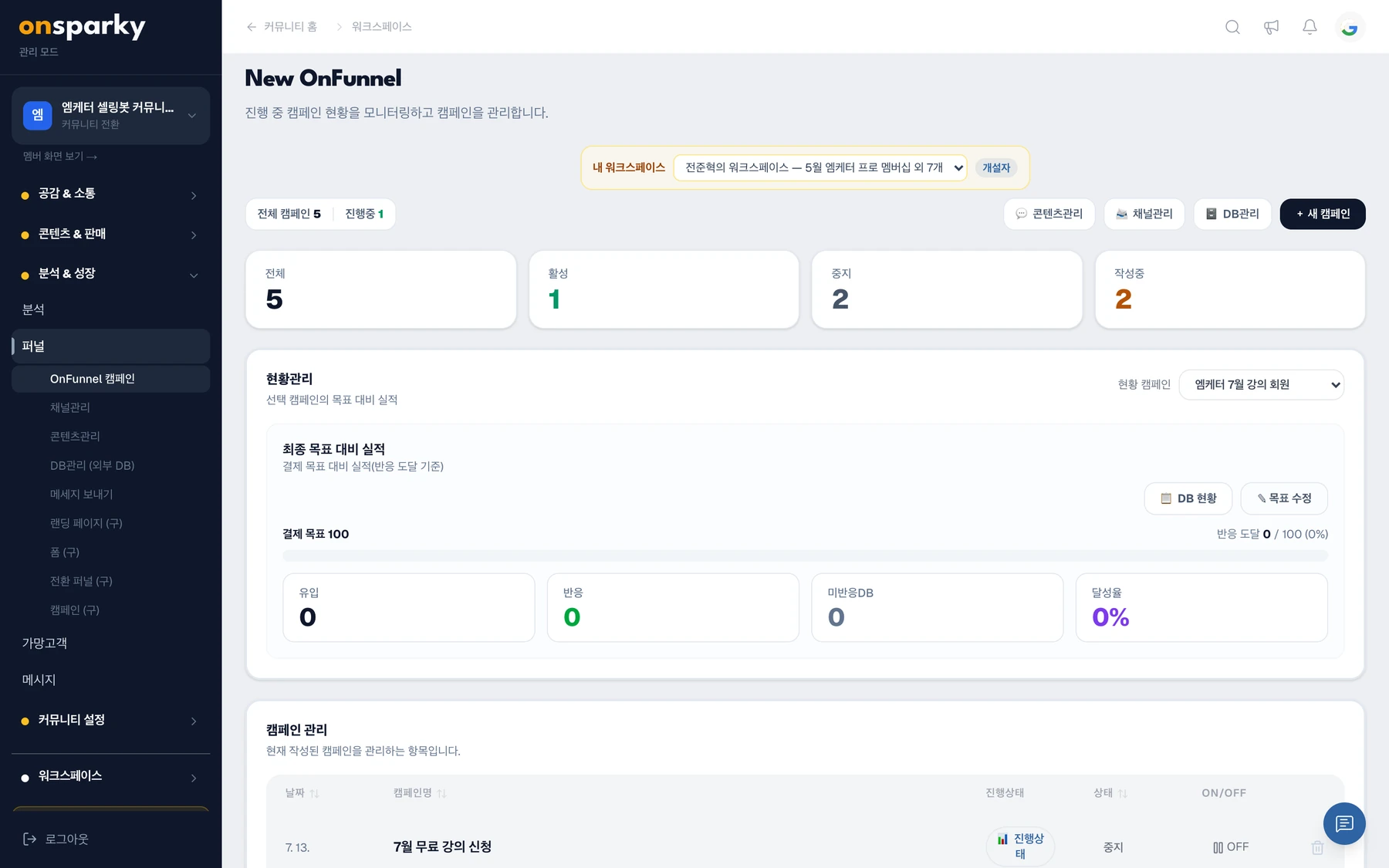Click 멤버 화면 보기 link
The image size is (1389, 868).
(60, 157)
